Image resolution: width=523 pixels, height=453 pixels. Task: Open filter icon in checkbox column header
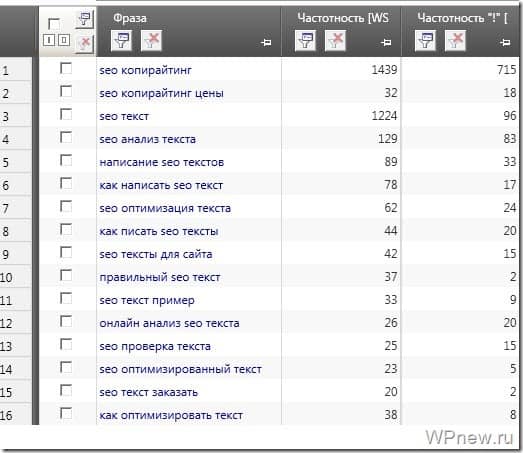point(85,20)
